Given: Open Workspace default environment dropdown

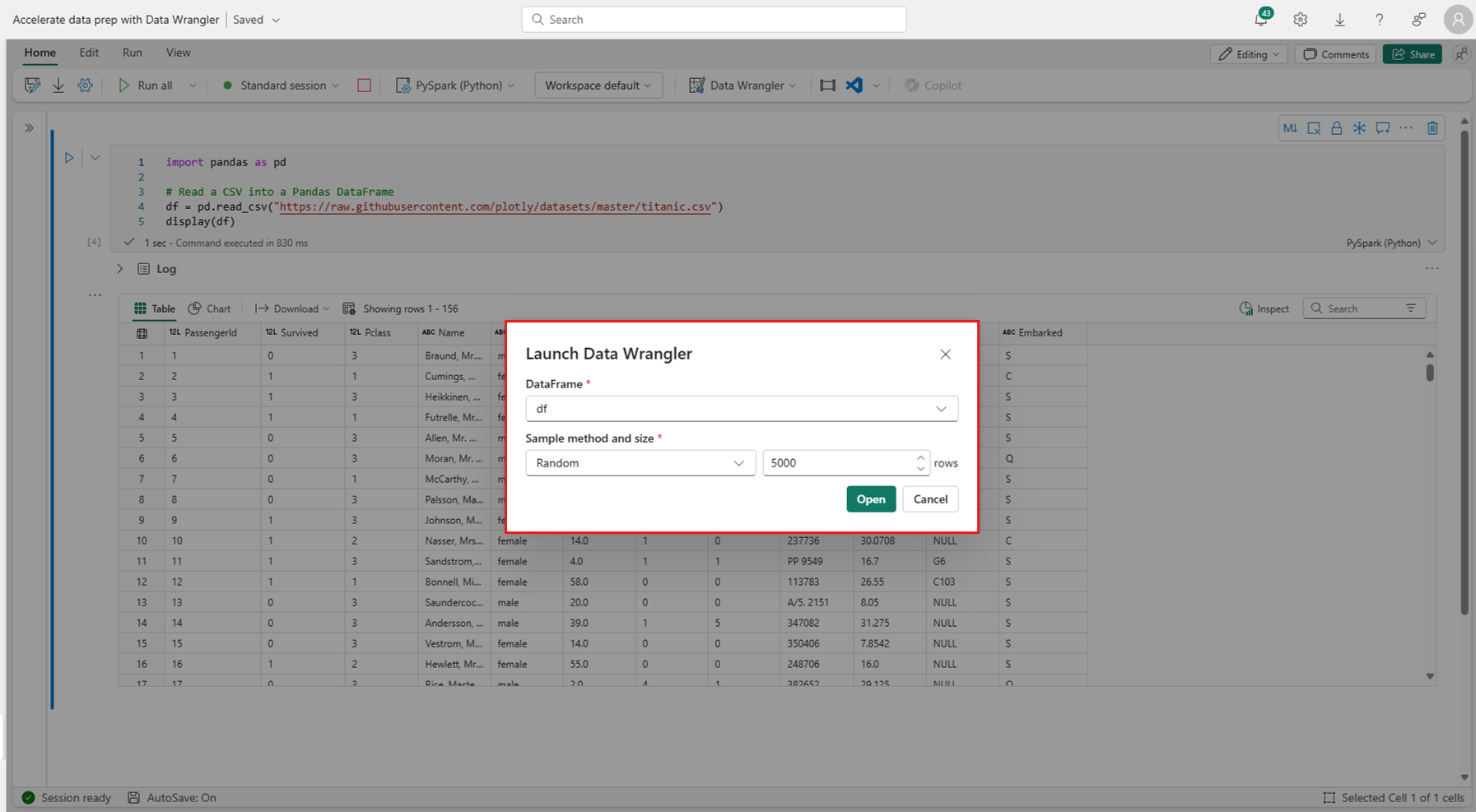Looking at the screenshot, I should click(x=598, y=86).
